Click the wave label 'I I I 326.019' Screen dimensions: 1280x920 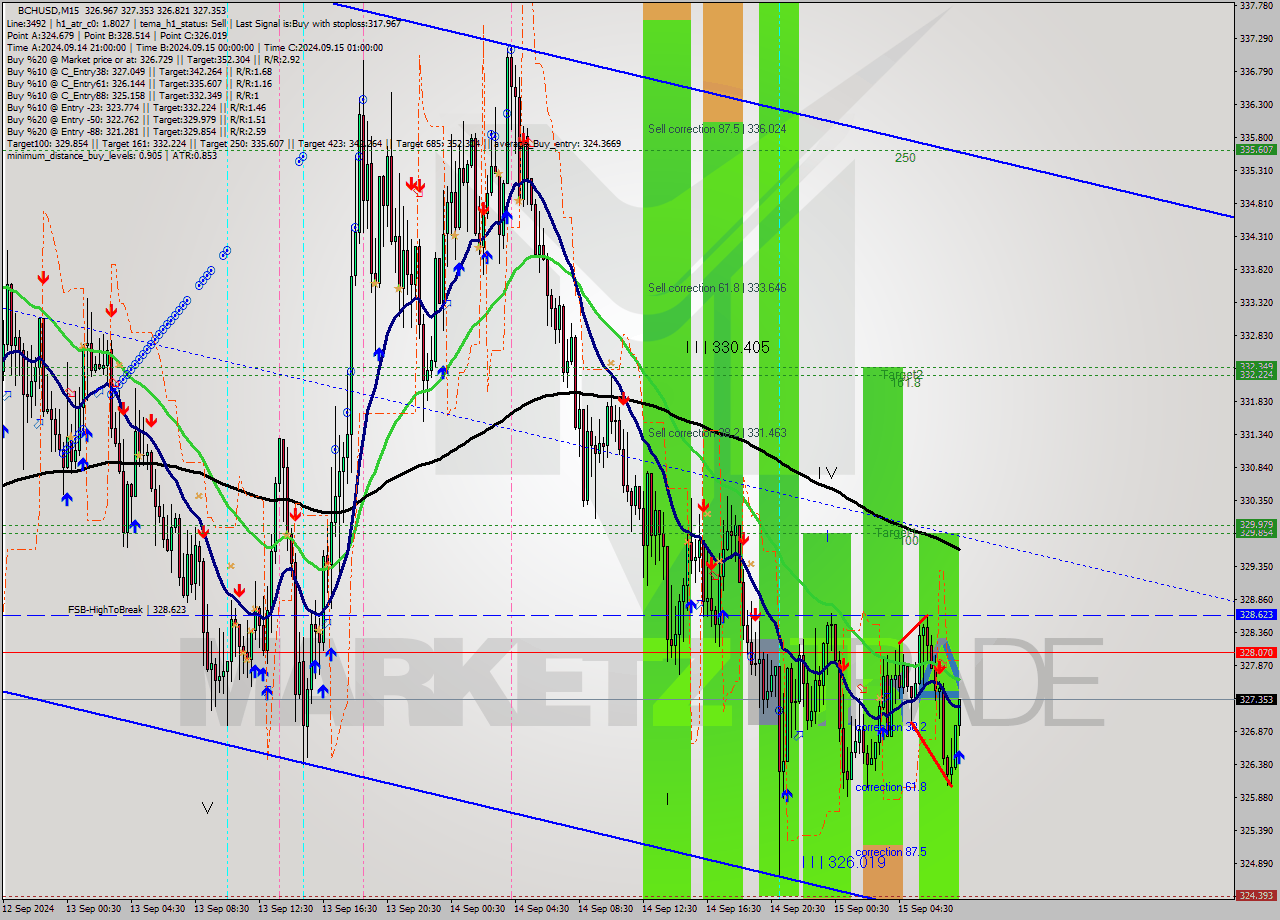tap(844, 862)
